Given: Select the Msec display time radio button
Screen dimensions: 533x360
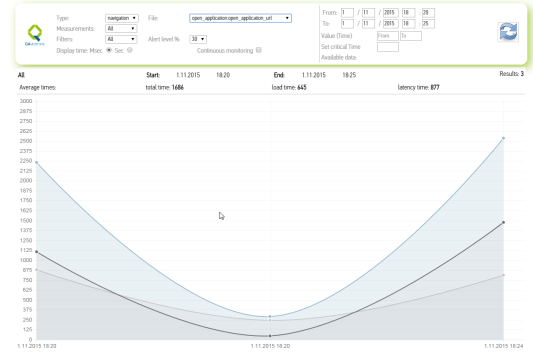Looking at the screenshot, I should point(109,50).
